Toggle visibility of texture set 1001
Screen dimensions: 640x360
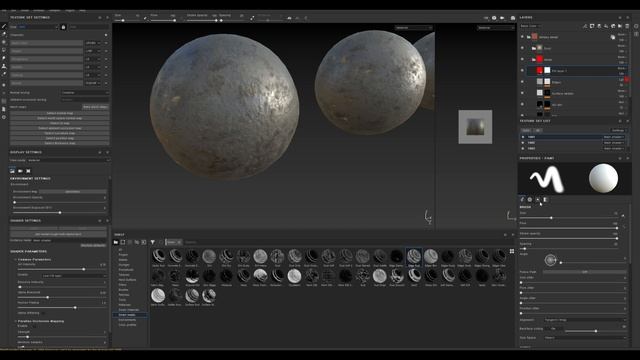(523, 137)
